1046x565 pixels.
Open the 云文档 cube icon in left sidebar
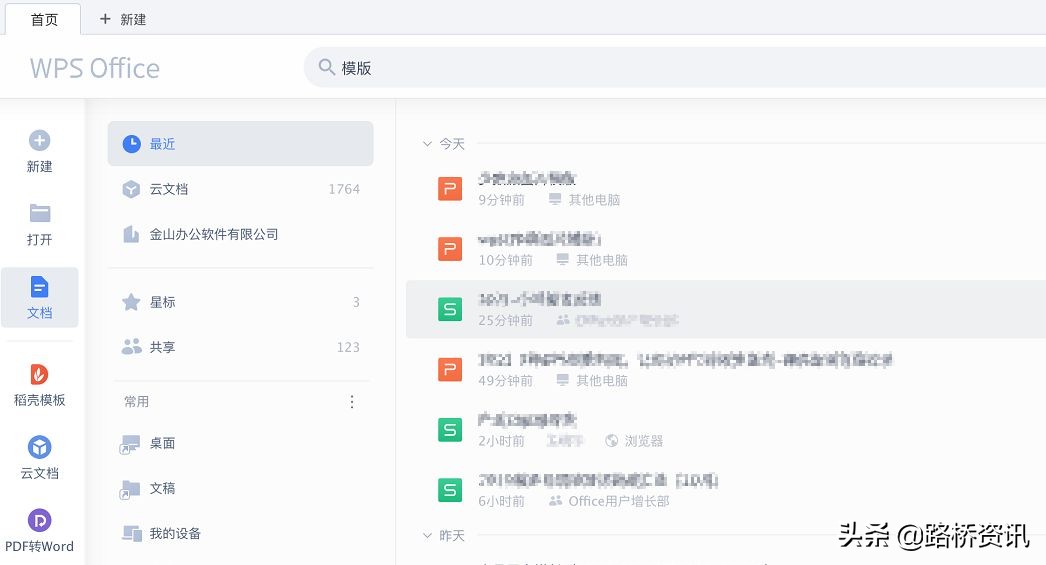tap(39, 447)
